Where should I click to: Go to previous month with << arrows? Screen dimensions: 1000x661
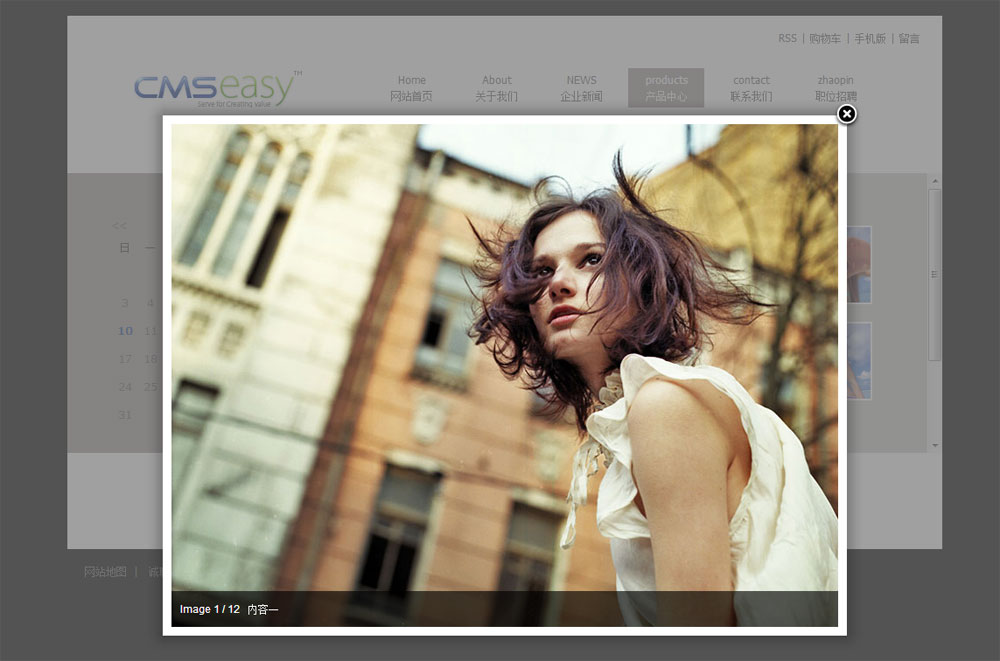pos(120,226)
